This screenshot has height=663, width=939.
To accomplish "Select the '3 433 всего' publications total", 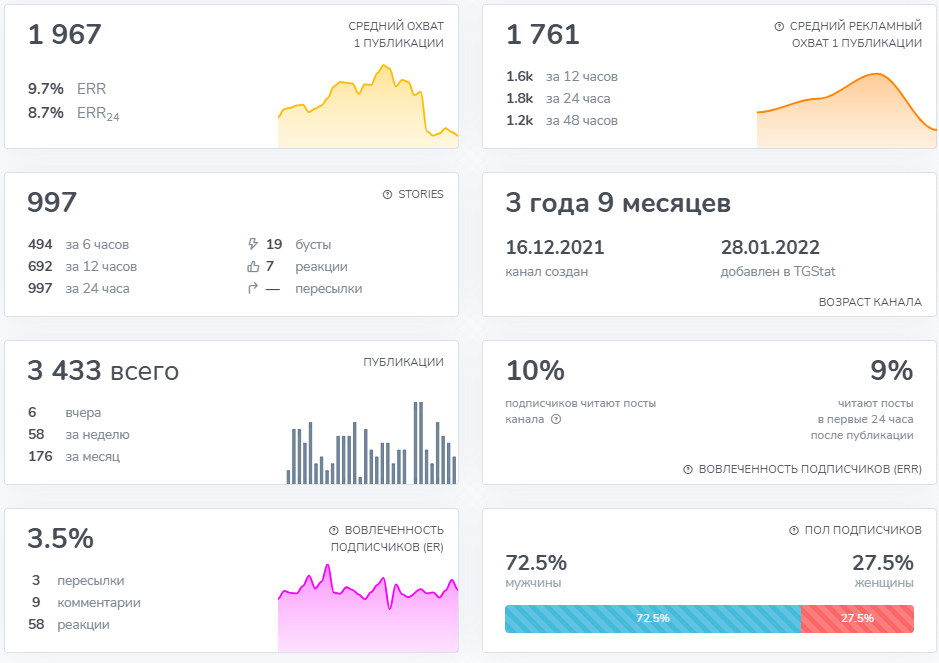I will pyautogui.click(x=103, y=372).
